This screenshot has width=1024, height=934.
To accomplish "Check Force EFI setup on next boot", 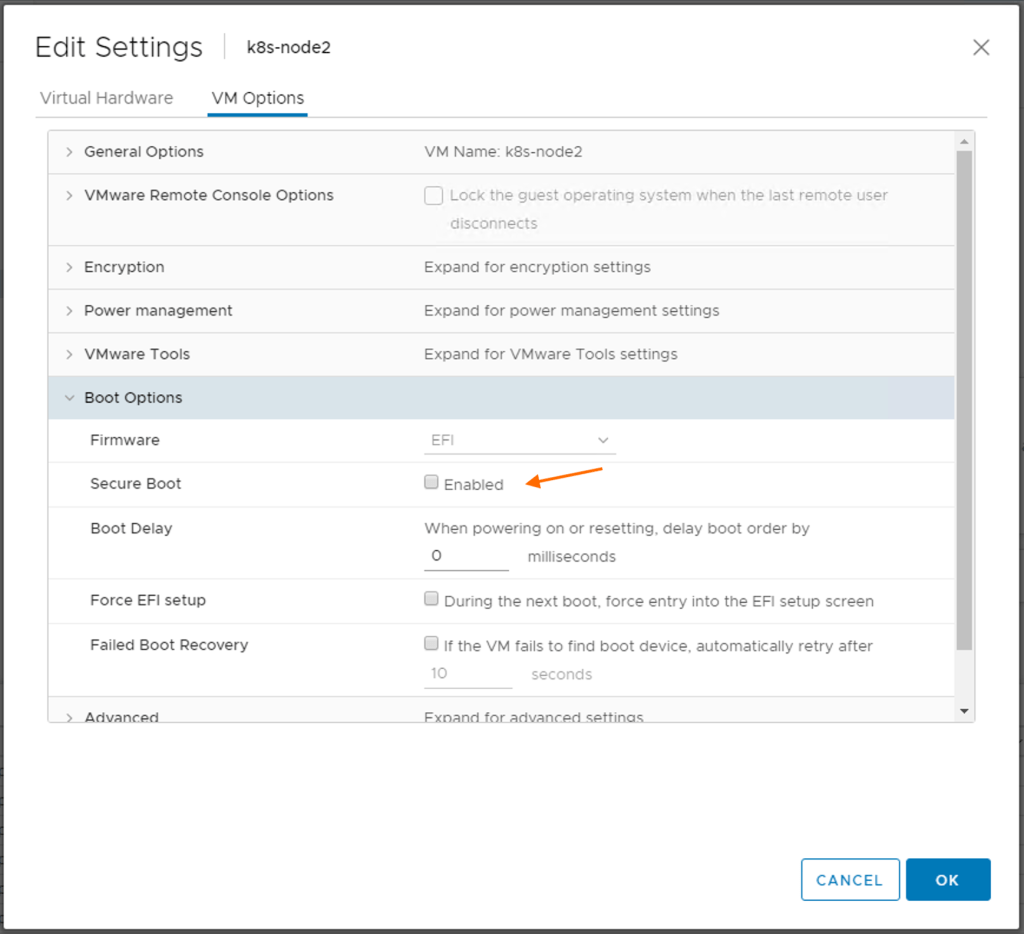I will (x=432, y=600).
